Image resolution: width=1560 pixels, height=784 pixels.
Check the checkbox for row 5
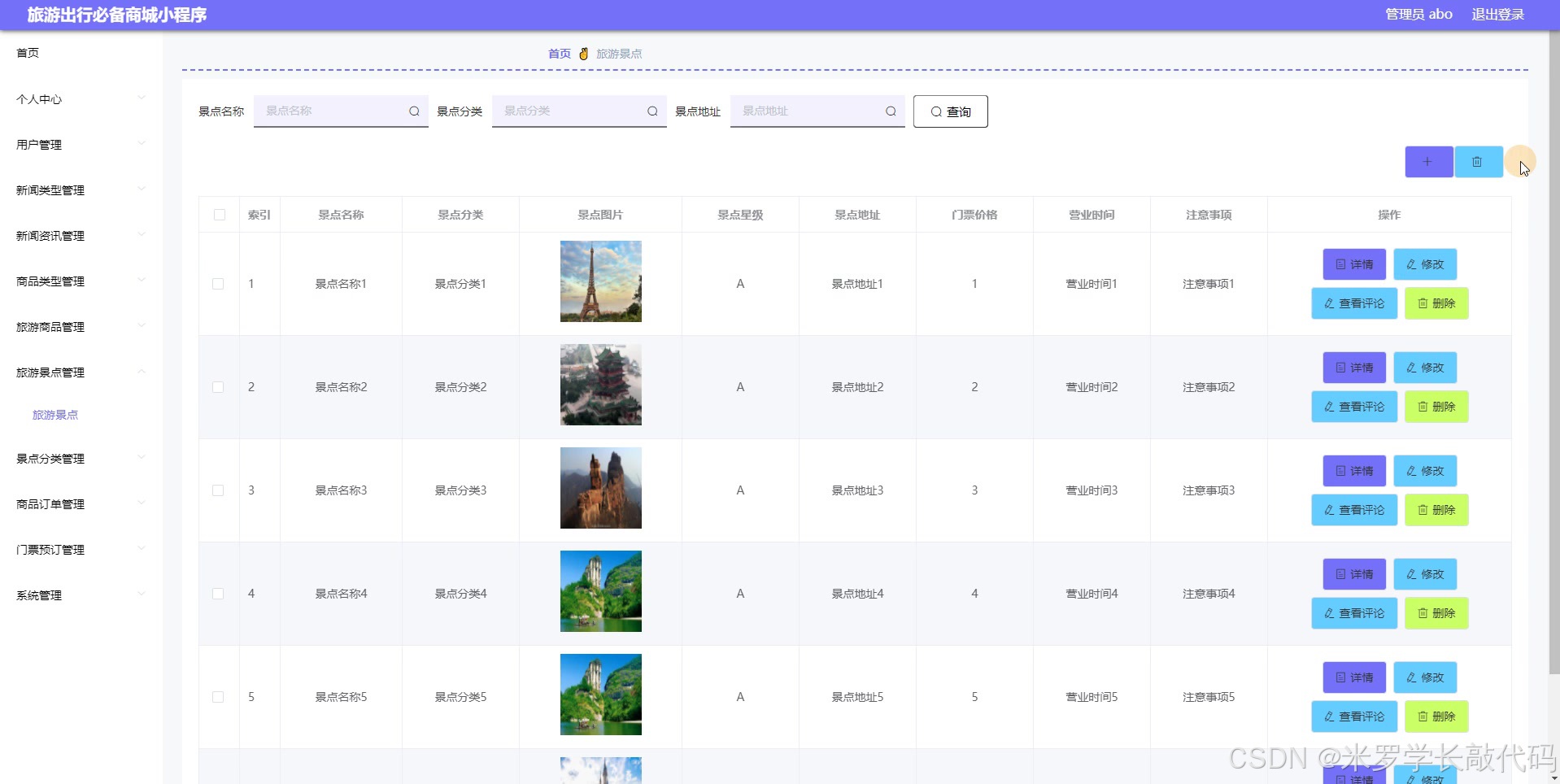[x=218, y=697]
